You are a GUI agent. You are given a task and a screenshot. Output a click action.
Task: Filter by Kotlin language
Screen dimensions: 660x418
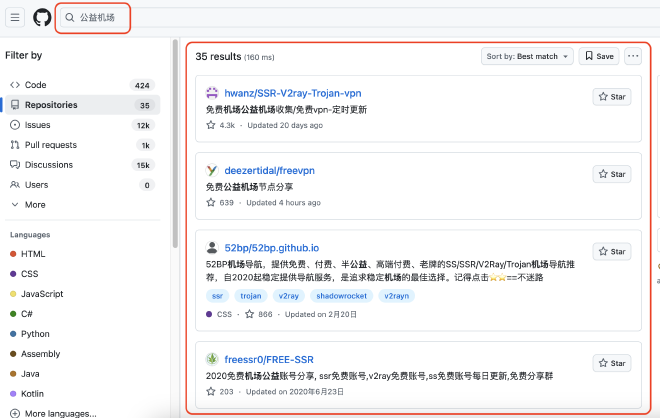[27, 394]
